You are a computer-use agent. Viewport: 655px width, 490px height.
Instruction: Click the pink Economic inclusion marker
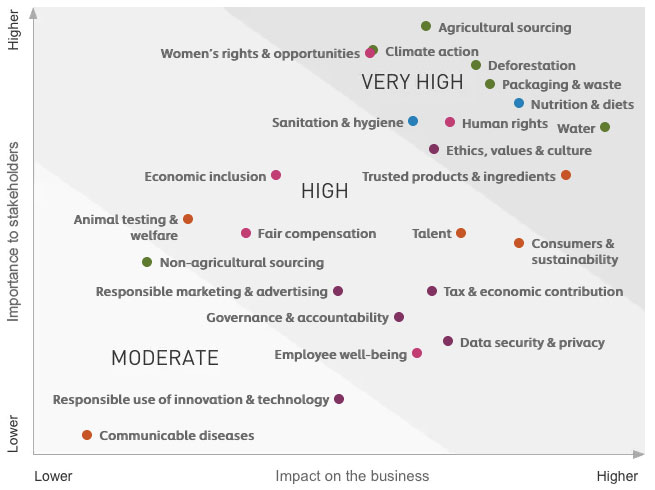pos(276,175)
